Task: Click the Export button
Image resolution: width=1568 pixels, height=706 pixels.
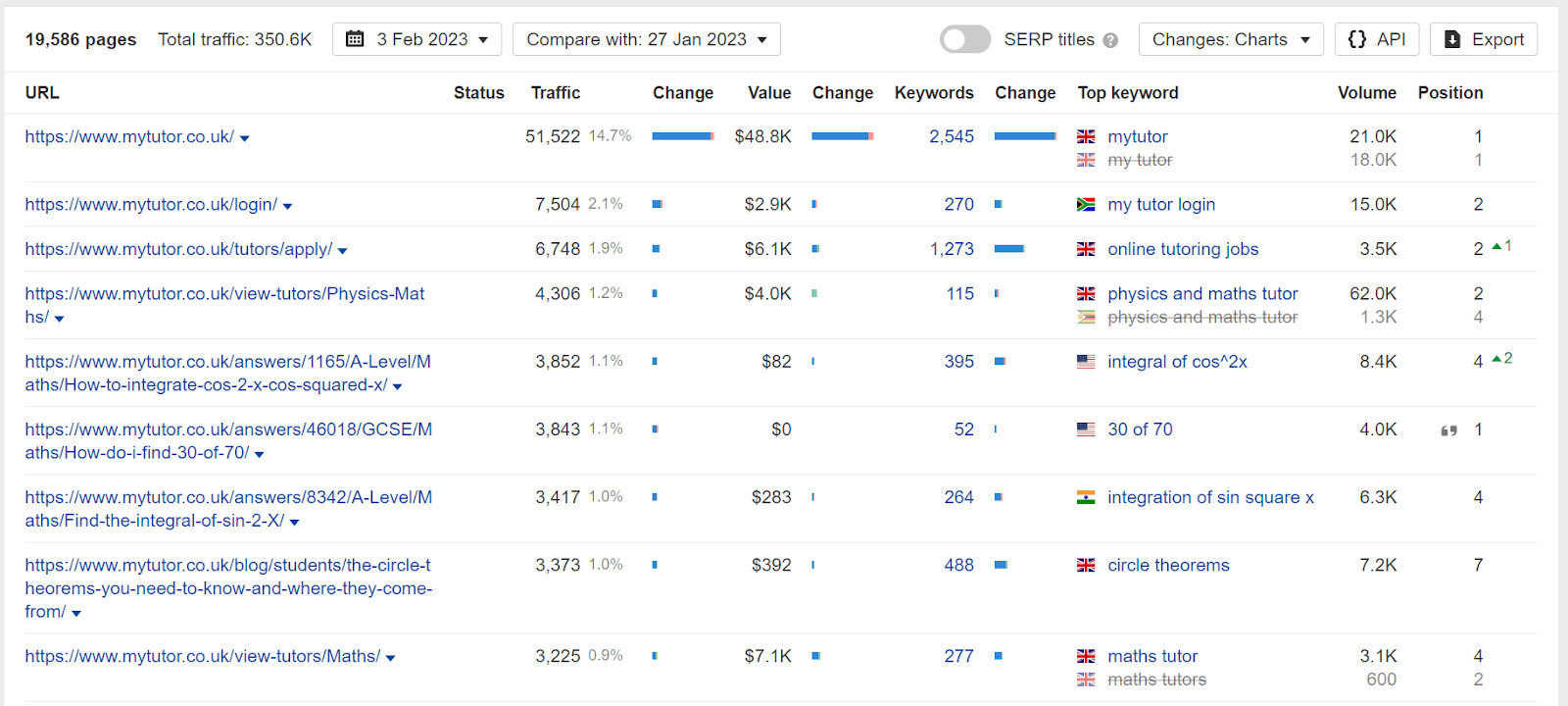Action: click(1484, 39)
